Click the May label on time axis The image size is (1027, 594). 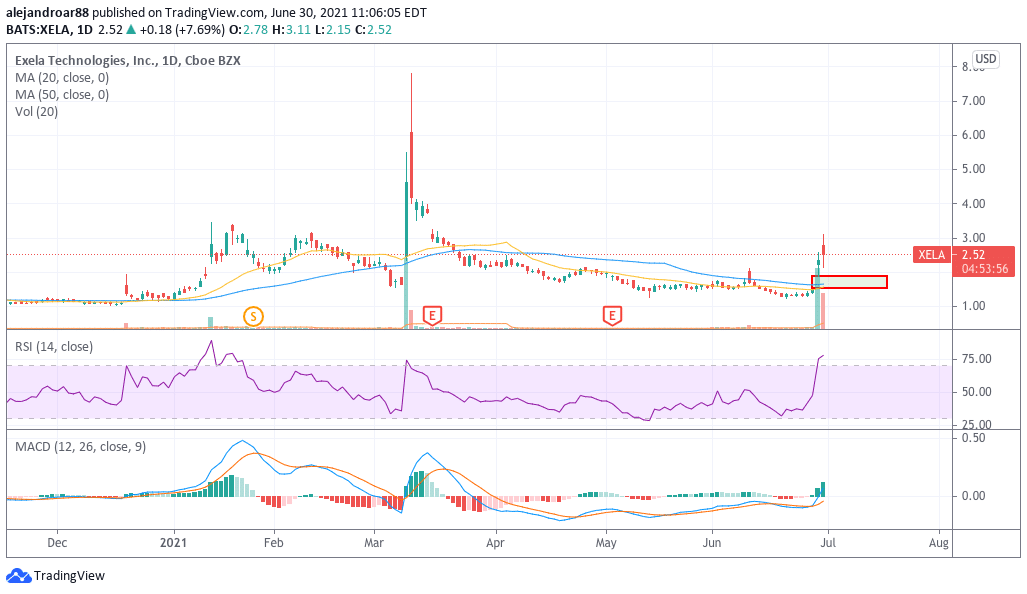tap(606, 543)
